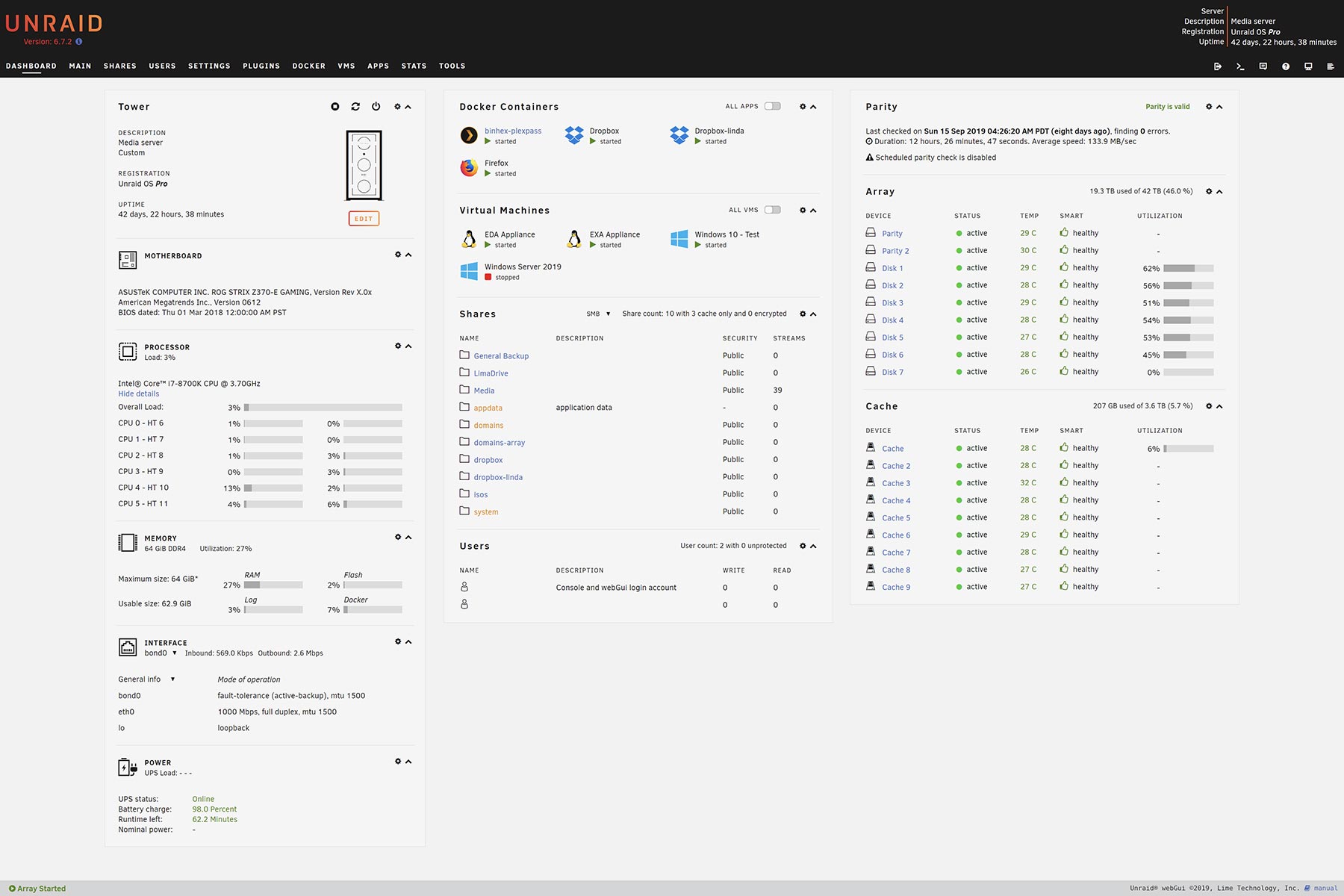Image resolution: width=1344 pixels, height=896 pixels.
Task: Click the version info icon beside 6.7.2
Action: [x=79, y=42]
